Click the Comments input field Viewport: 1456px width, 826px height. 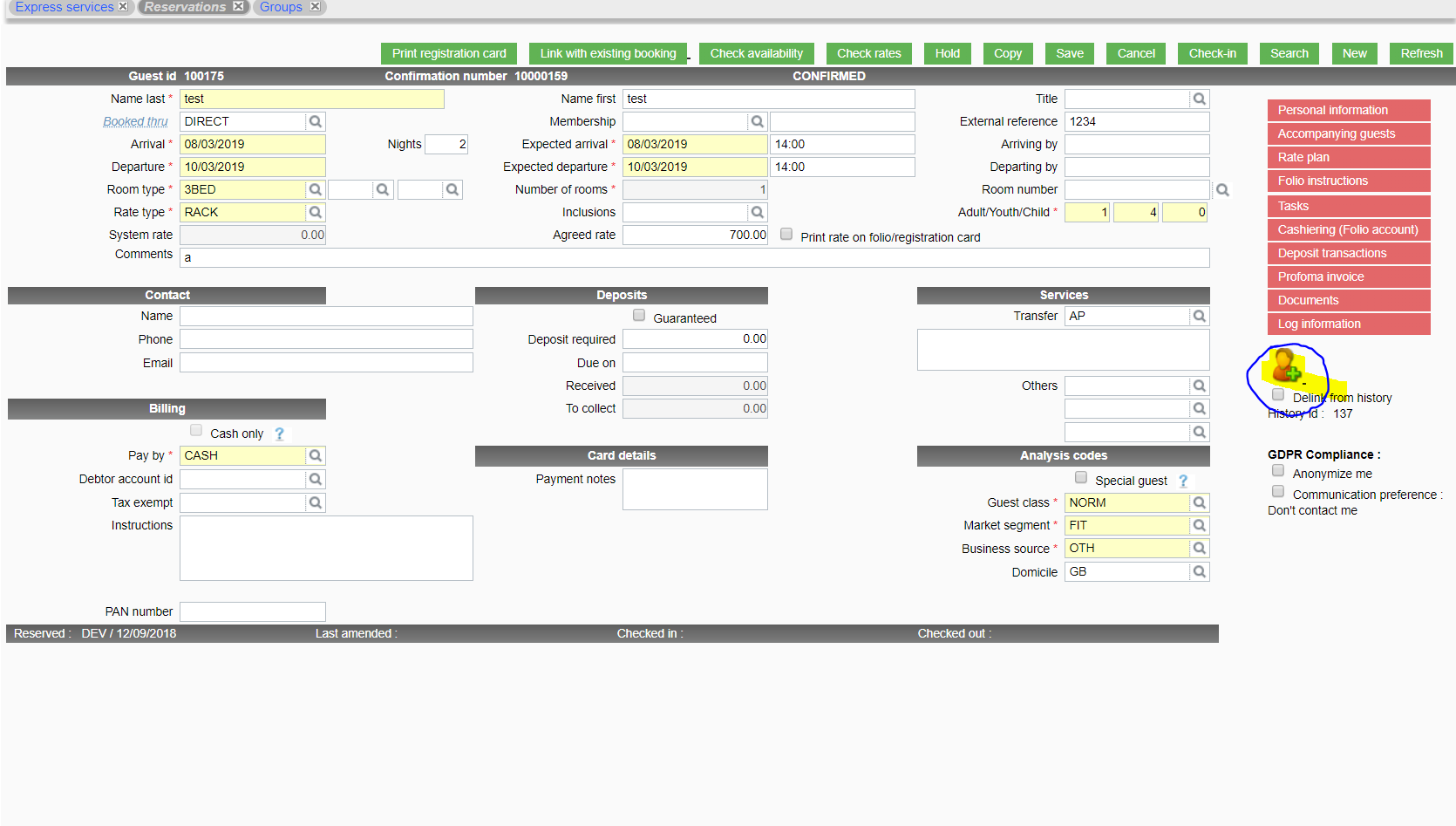click(695, 257)
